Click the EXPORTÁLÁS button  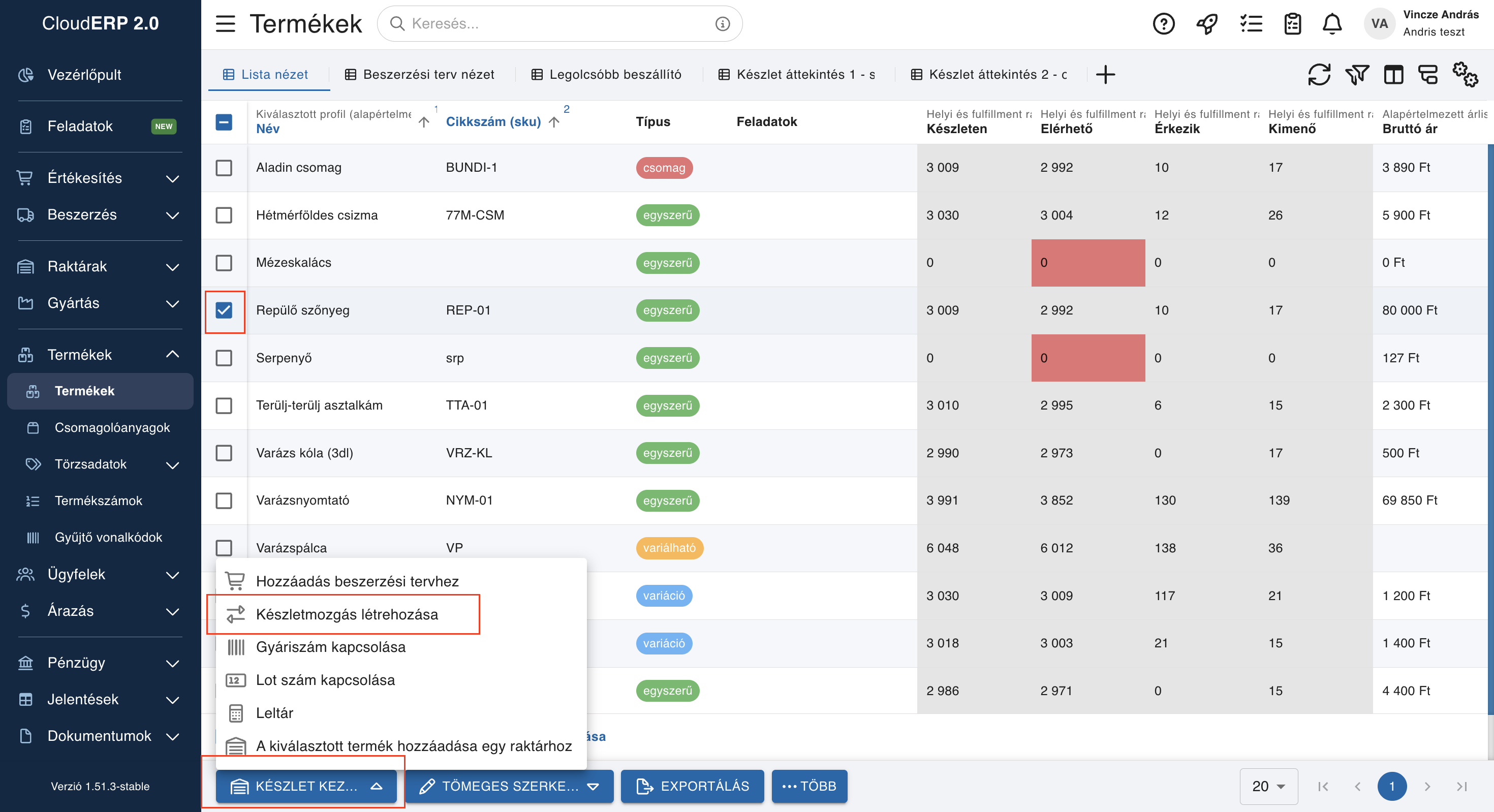click(692, 786)
